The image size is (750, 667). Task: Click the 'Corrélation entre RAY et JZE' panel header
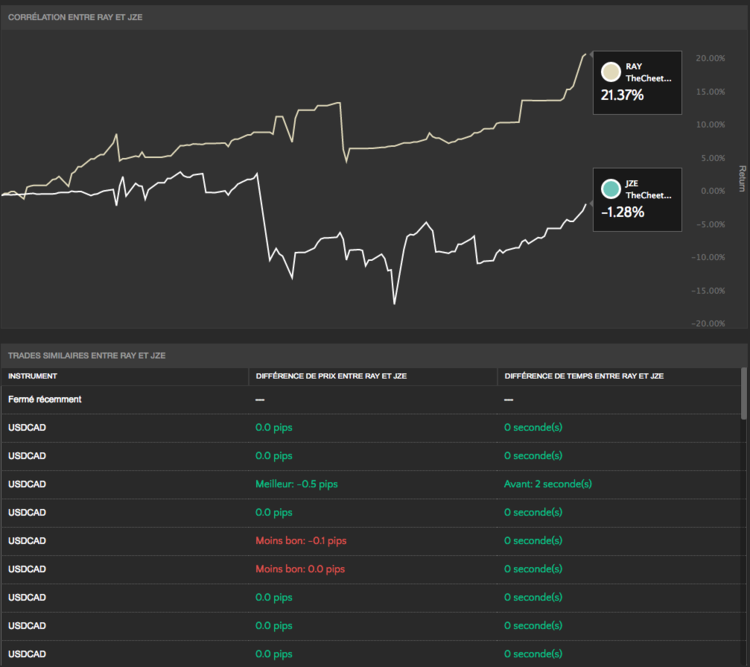tap(75, 17)
